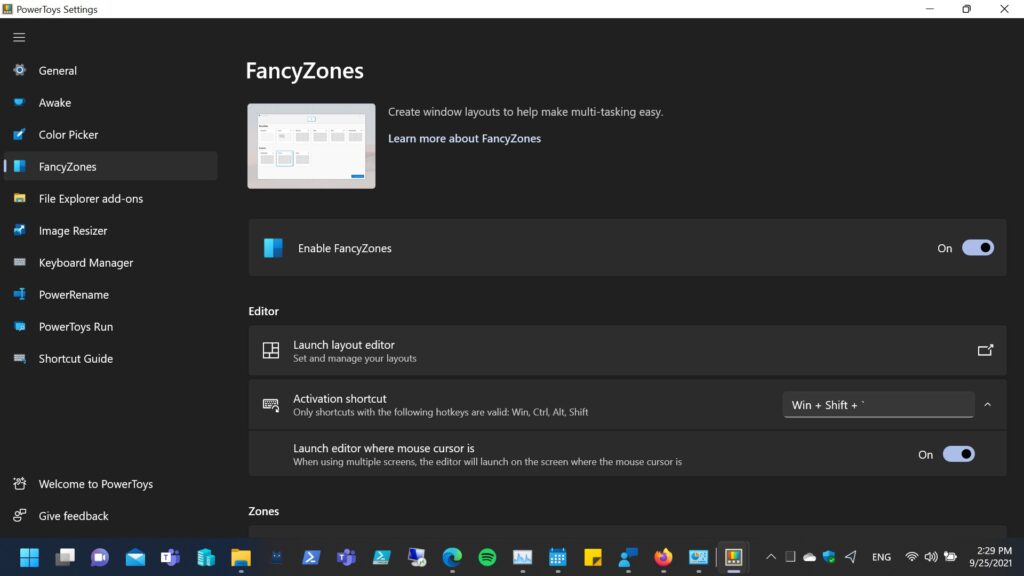1024x576 pixels.
Task: Open Spotify from the Windows taskbar
Action: [487, 557]
